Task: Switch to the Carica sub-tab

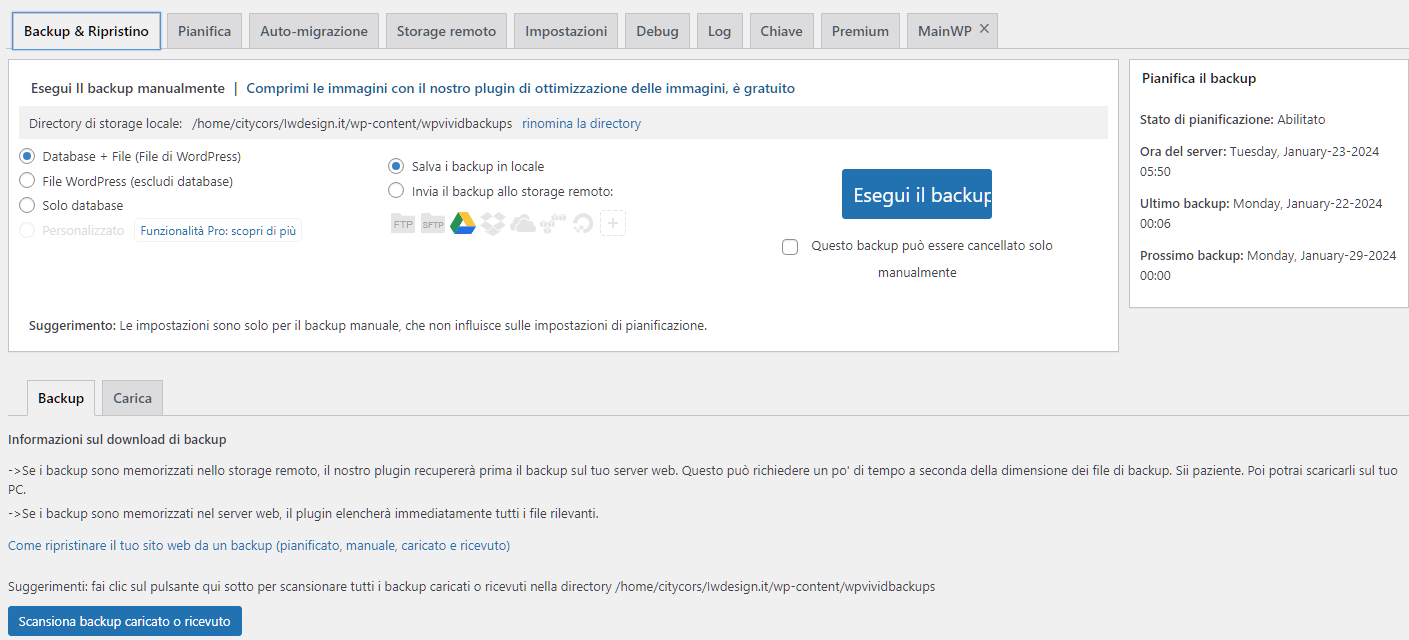Action: tap(132, 398)
